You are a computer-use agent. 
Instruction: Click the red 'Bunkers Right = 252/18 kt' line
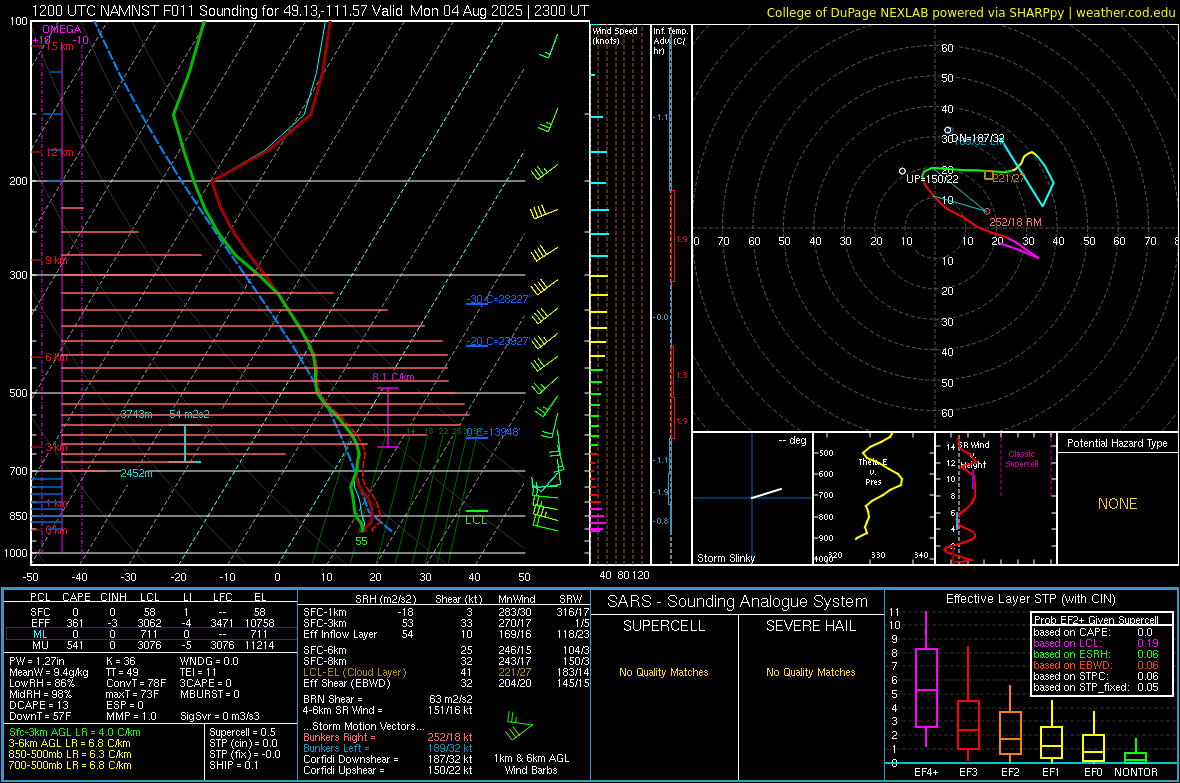(388, 737)
